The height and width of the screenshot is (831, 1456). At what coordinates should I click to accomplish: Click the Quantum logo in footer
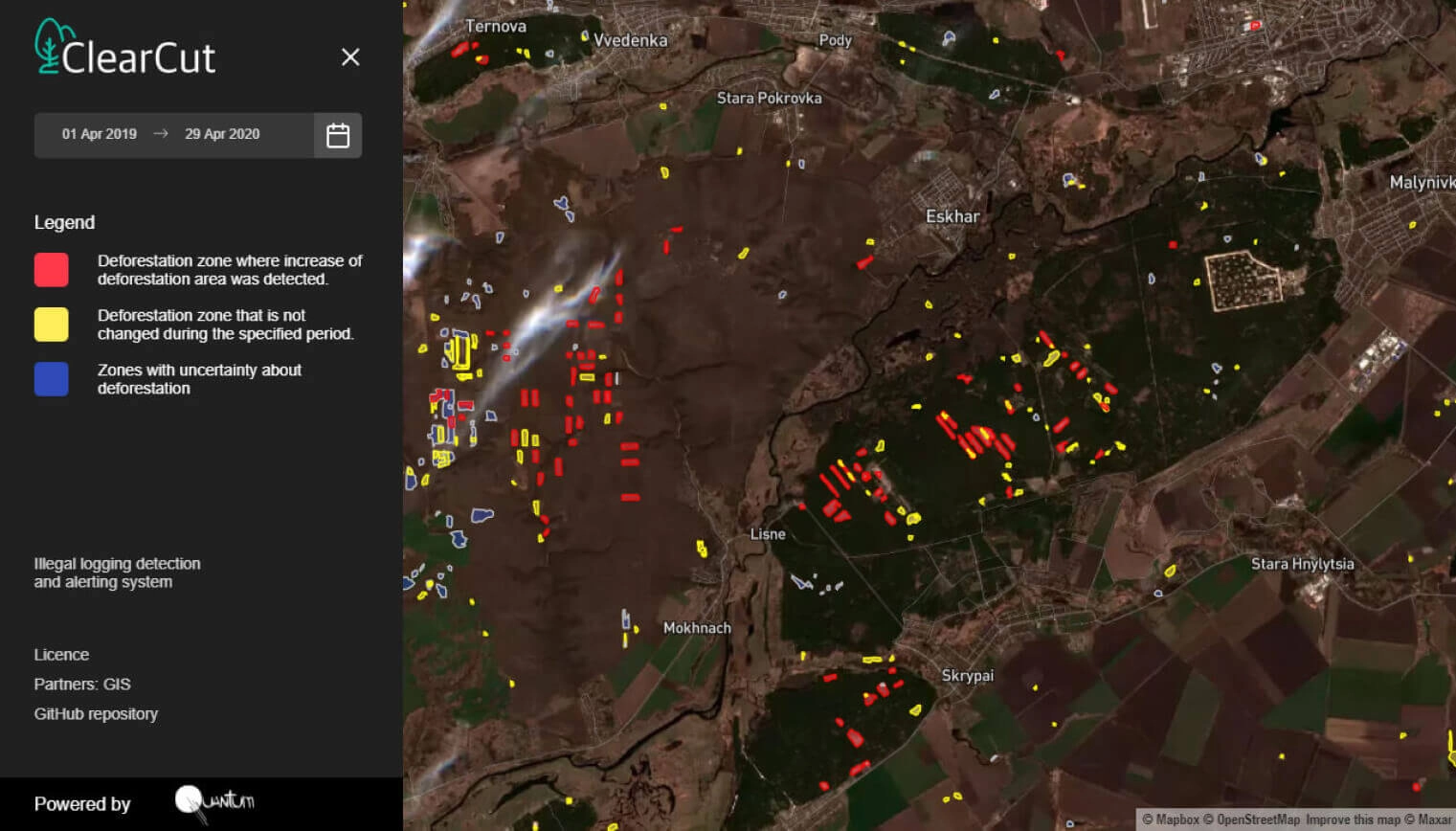[x=215, y=802]
